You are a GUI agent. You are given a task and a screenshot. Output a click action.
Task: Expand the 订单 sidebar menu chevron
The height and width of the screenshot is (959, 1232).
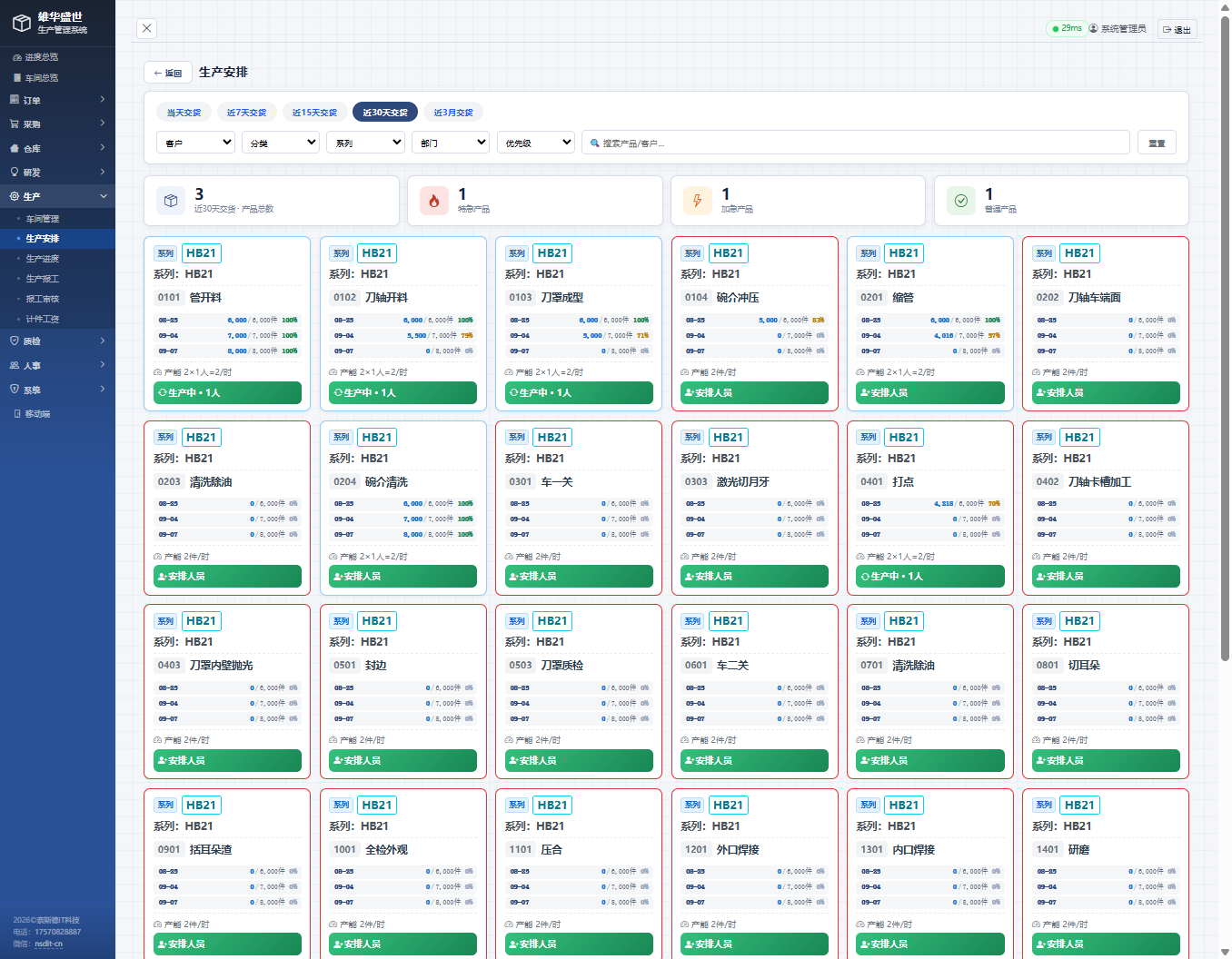[103, 99]
